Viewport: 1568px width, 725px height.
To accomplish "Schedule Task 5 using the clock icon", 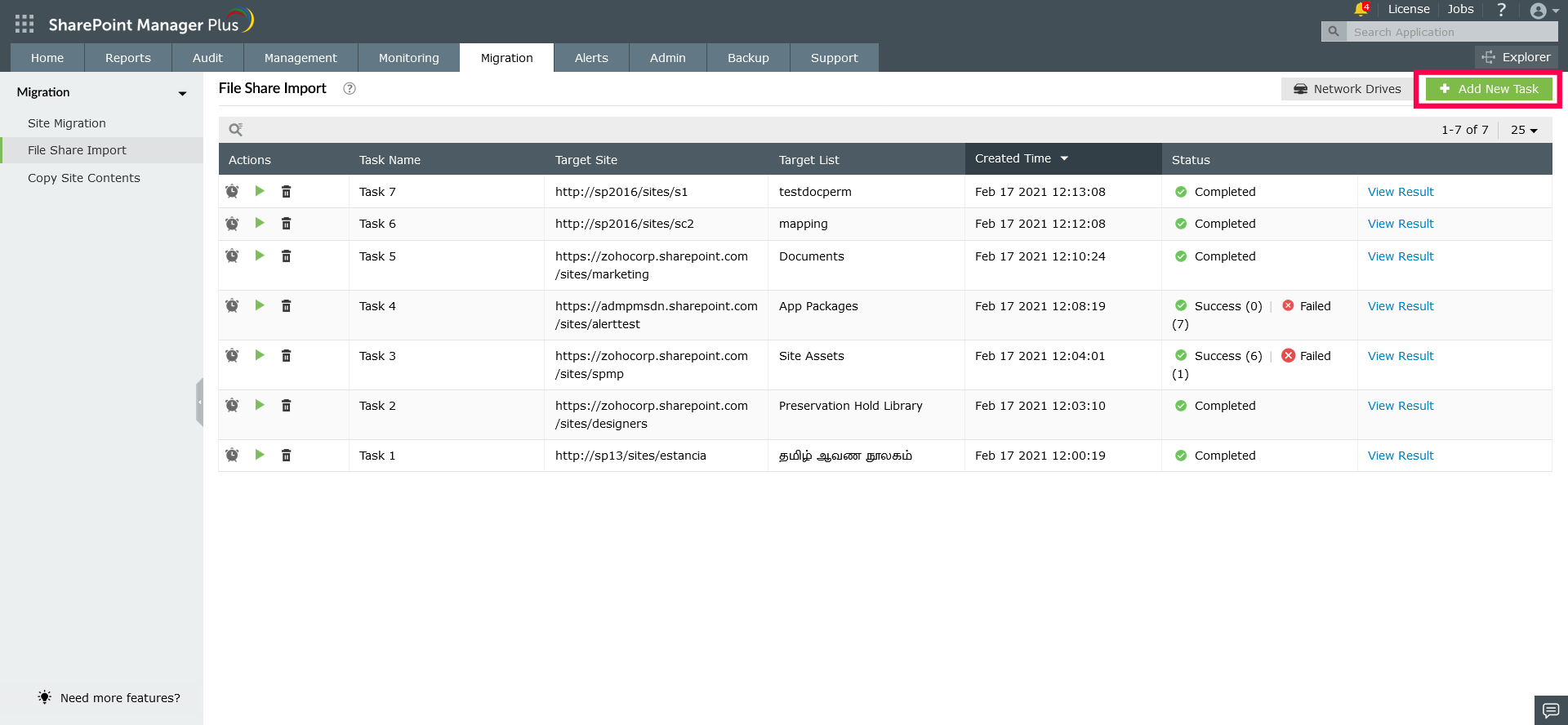I will (x=232, y=256).
